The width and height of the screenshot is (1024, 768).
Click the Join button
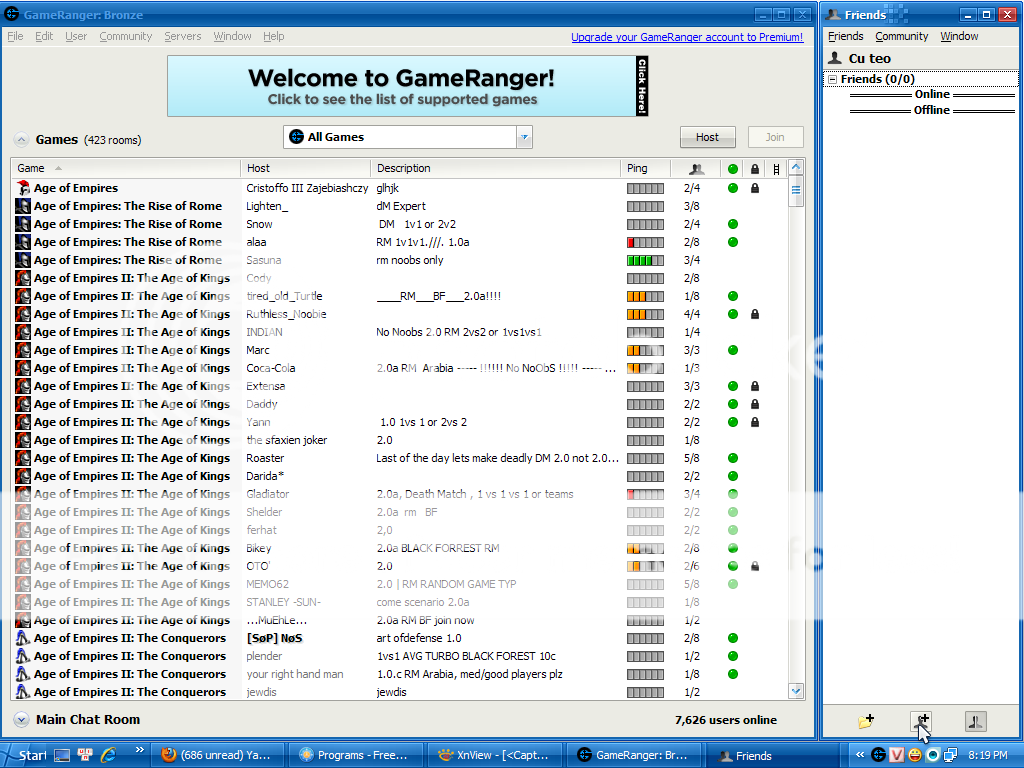(x=775, y=137)
